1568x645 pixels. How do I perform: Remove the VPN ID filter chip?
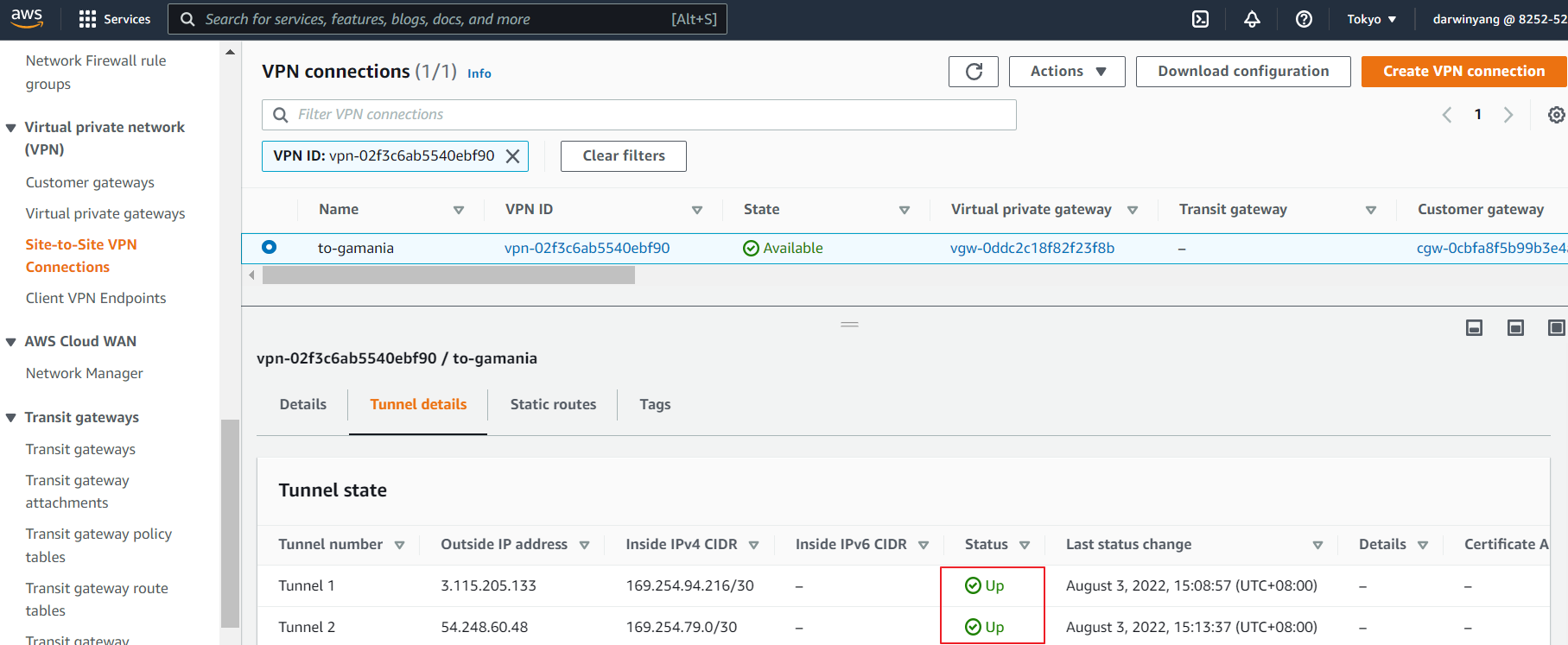coord(512,156)
